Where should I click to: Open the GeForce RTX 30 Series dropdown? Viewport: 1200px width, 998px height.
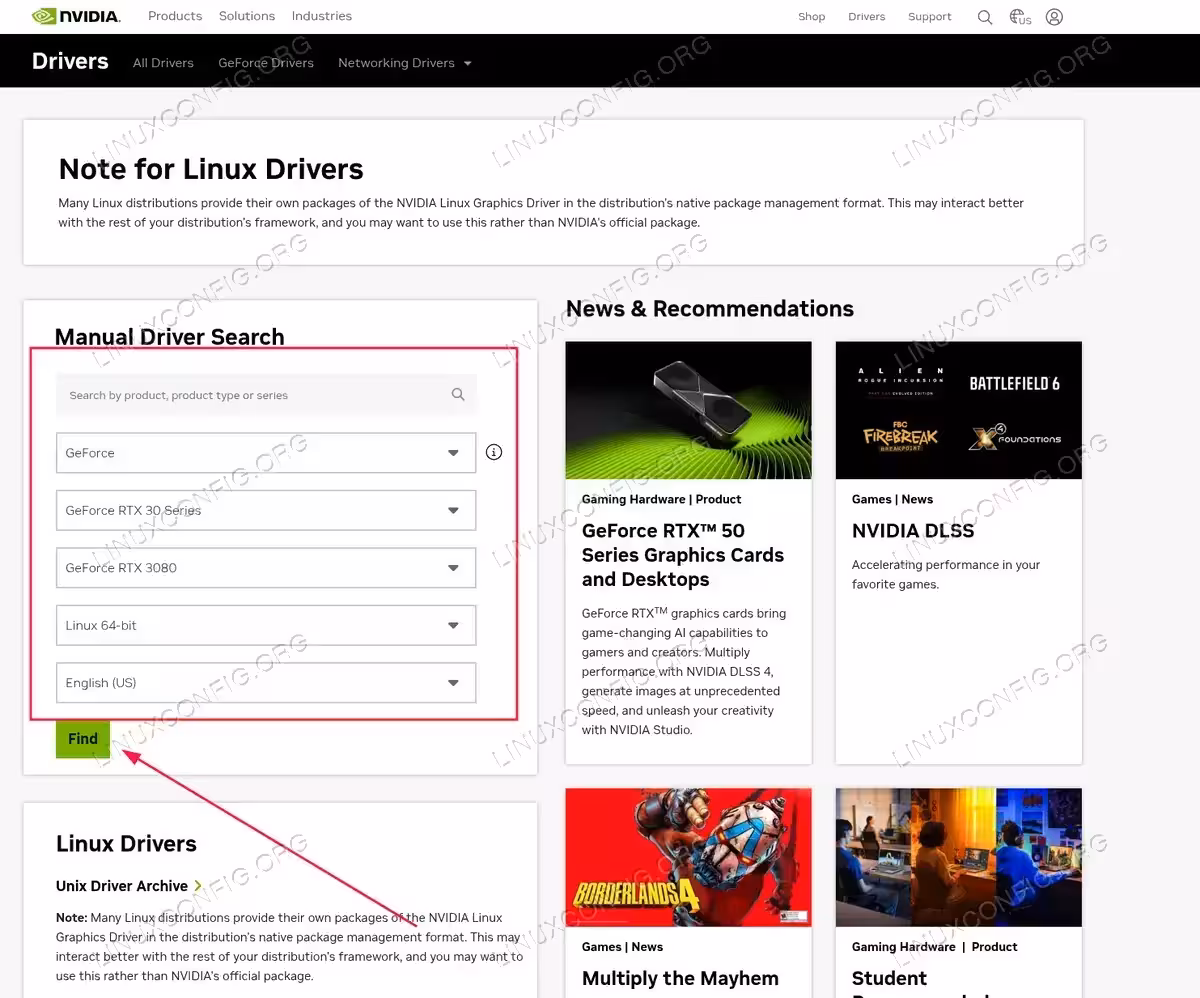pos(266,510)
